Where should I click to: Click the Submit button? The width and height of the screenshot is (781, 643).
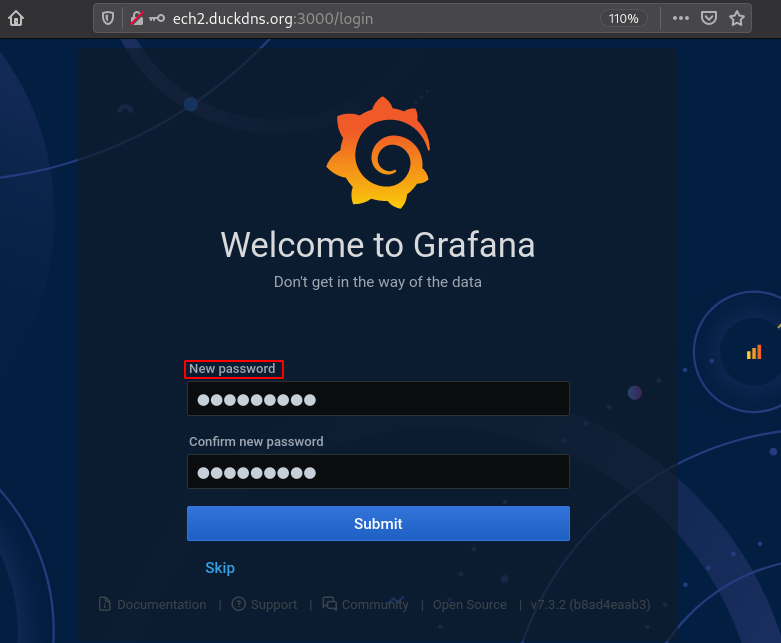tap(378, 523)
